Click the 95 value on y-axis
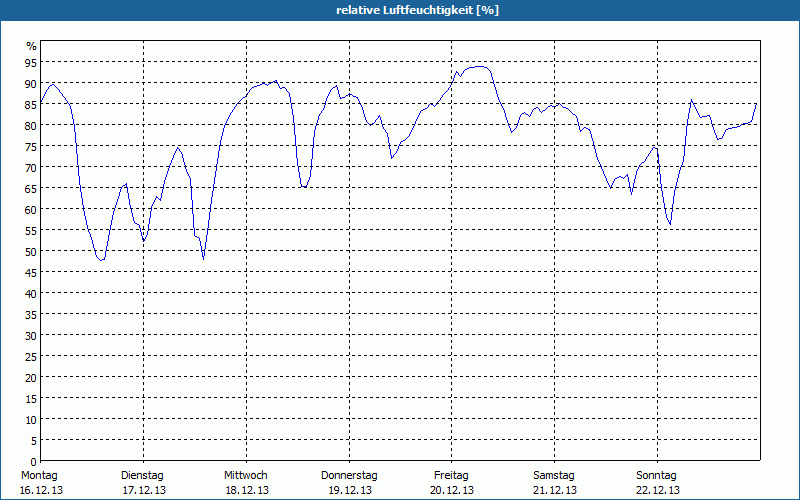 tap(31, 62)
